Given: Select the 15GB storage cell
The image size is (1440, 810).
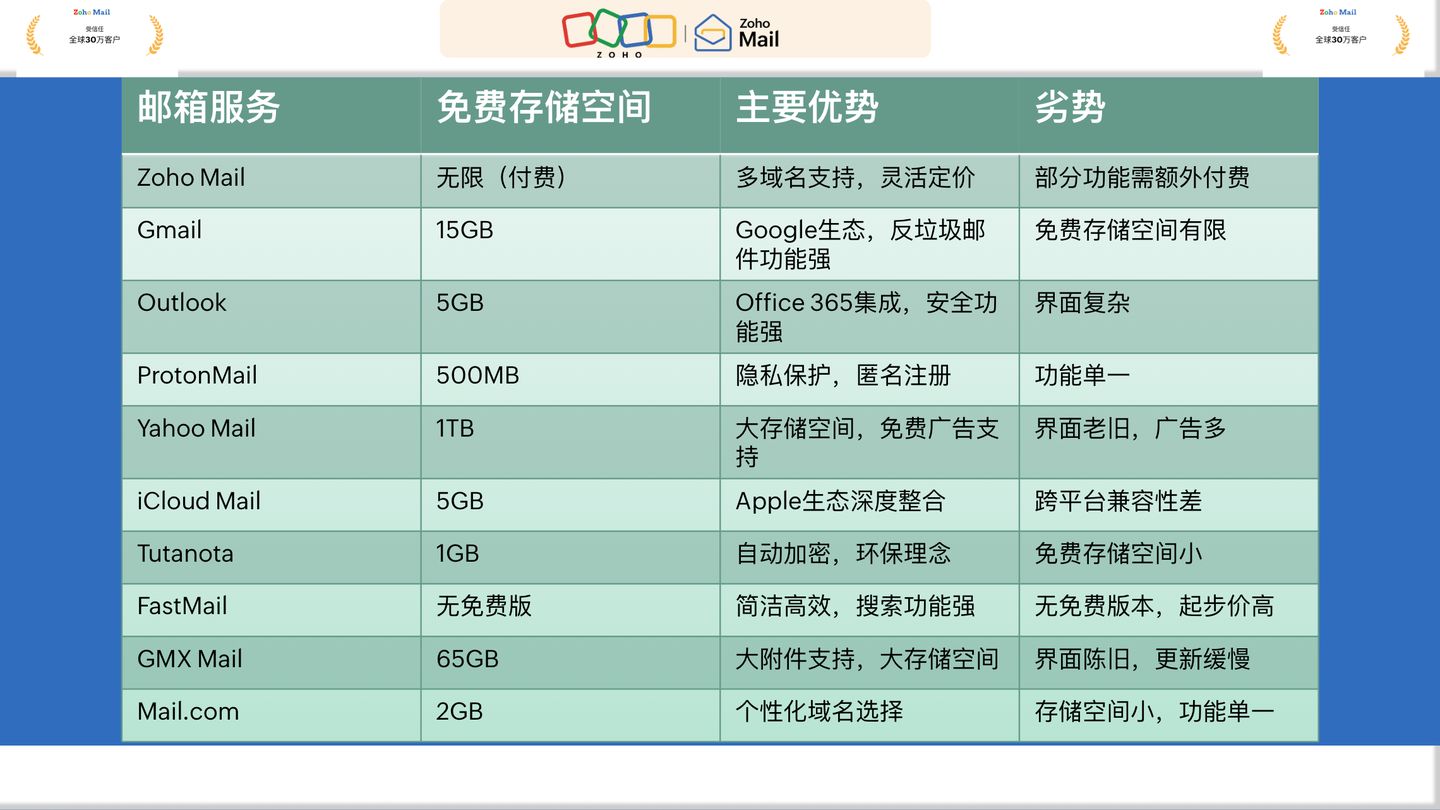Looking at the screenshot, I should click(x=570, y=244).
